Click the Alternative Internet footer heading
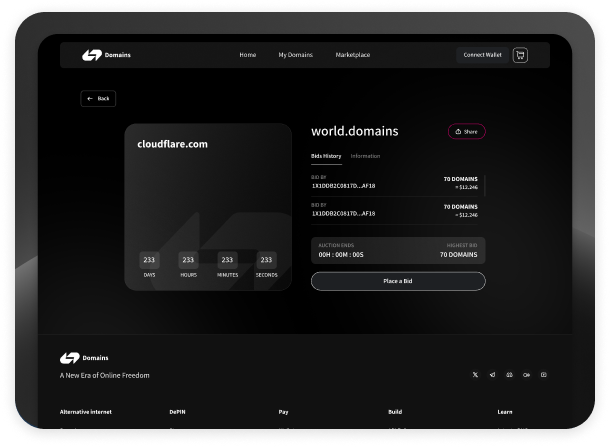The width and height of the screenshot is (610, 447). [86, 412]
